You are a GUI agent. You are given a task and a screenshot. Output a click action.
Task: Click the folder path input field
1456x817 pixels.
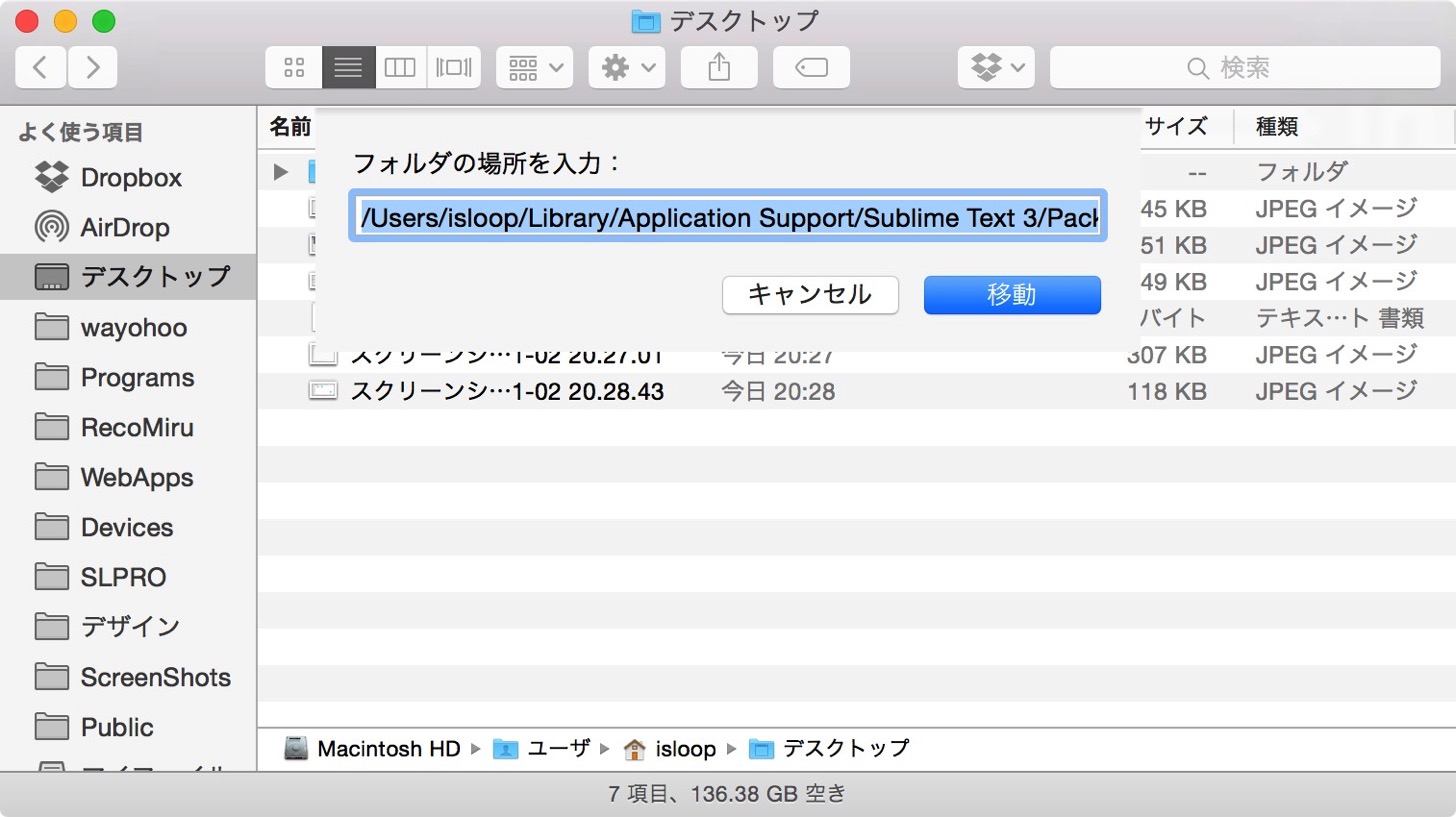point(728,215)
